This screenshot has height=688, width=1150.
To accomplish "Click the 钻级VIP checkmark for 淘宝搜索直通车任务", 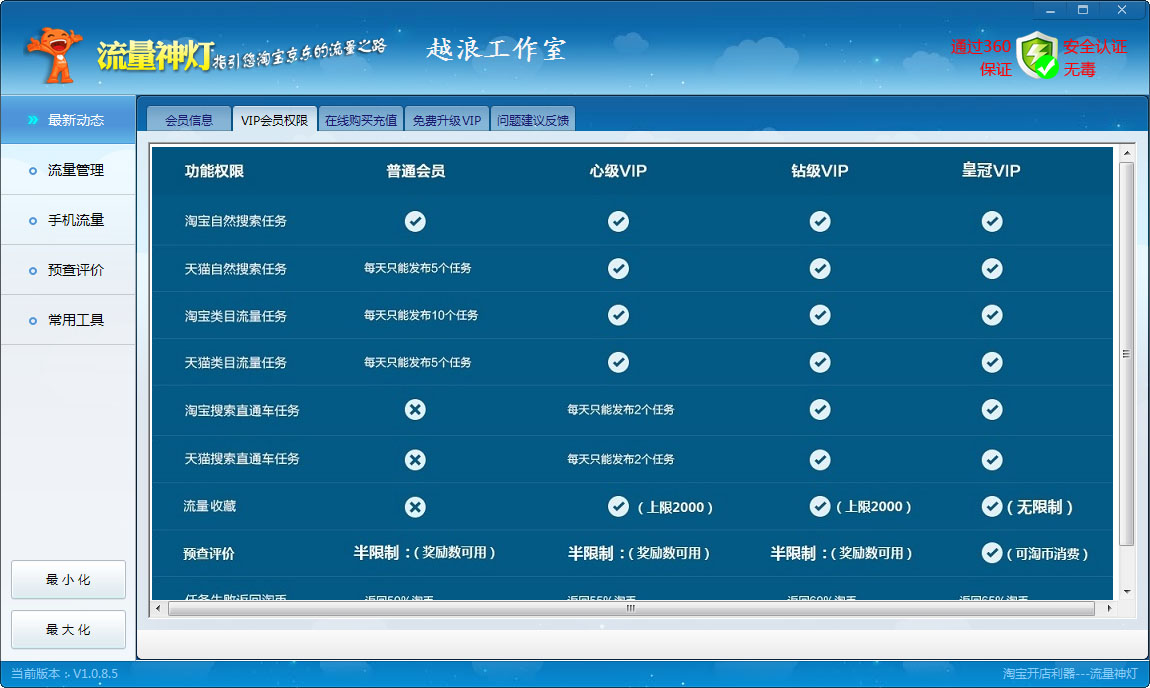I will 820,409.
